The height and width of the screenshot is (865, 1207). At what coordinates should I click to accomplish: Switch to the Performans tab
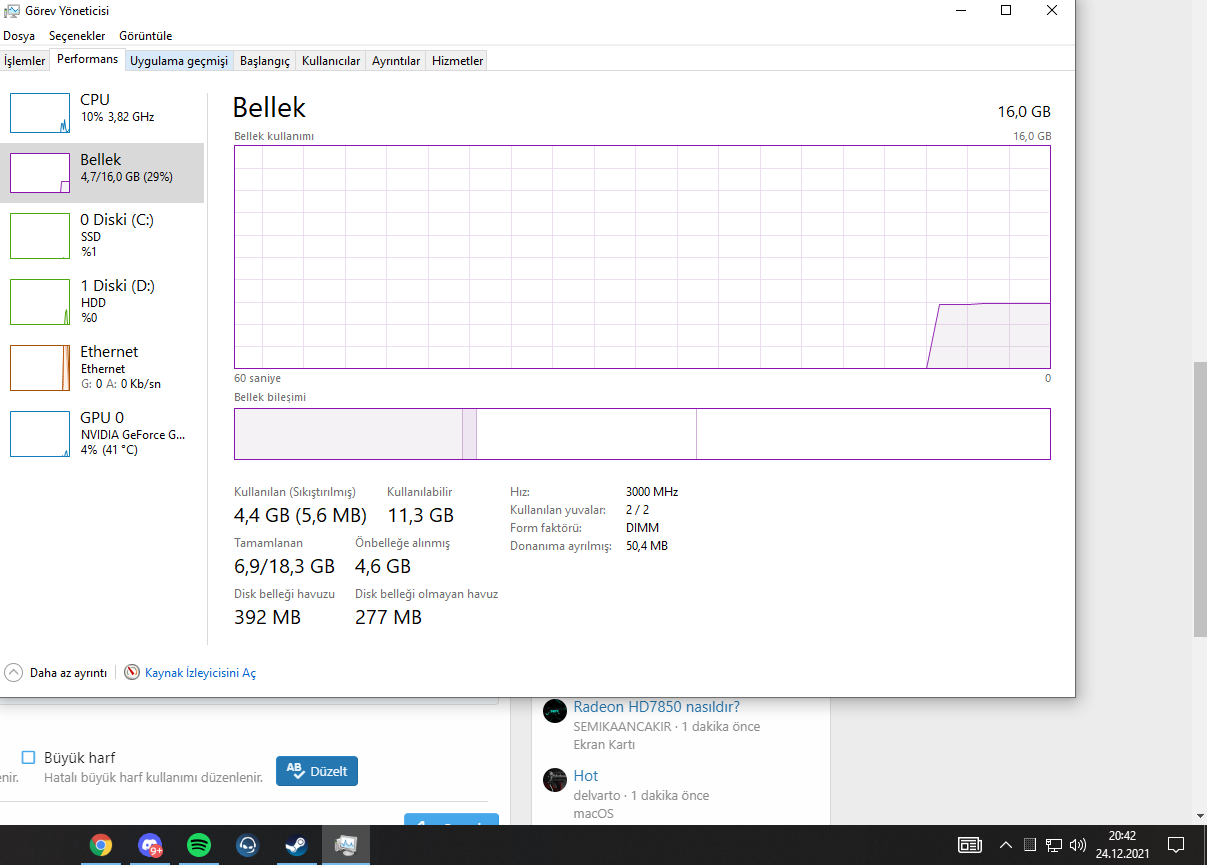pos(87,59)
